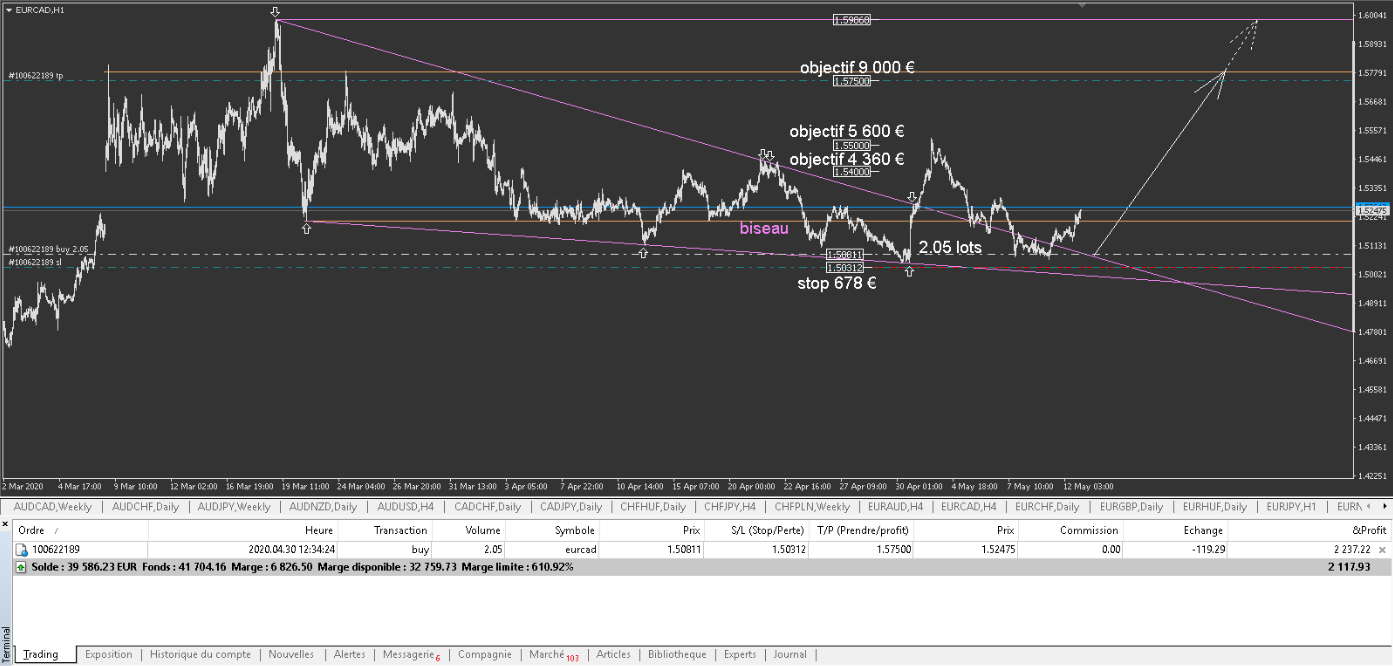
Task: Show the CHFJPY,H4 chart tab
Action: [x=728, y=506]
